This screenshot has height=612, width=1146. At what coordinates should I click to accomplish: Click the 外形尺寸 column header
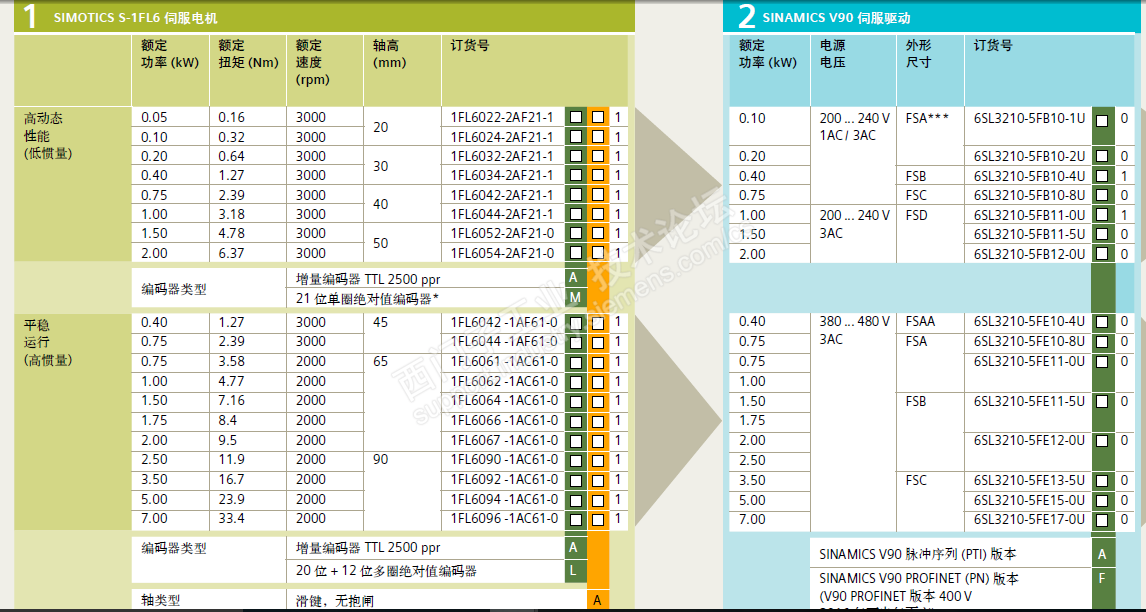coord(919,54)
